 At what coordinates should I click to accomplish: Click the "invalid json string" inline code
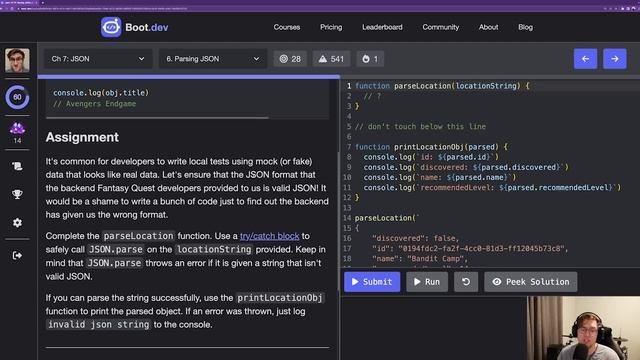click(x=98, y=324)
